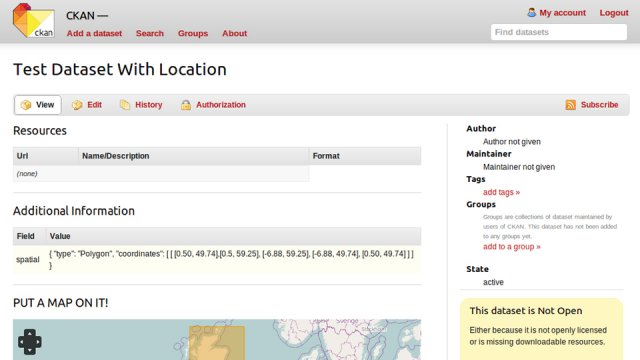The image size is (640, 360).
Task: Click the Maintainer not given text
Action: coord(519,167)
